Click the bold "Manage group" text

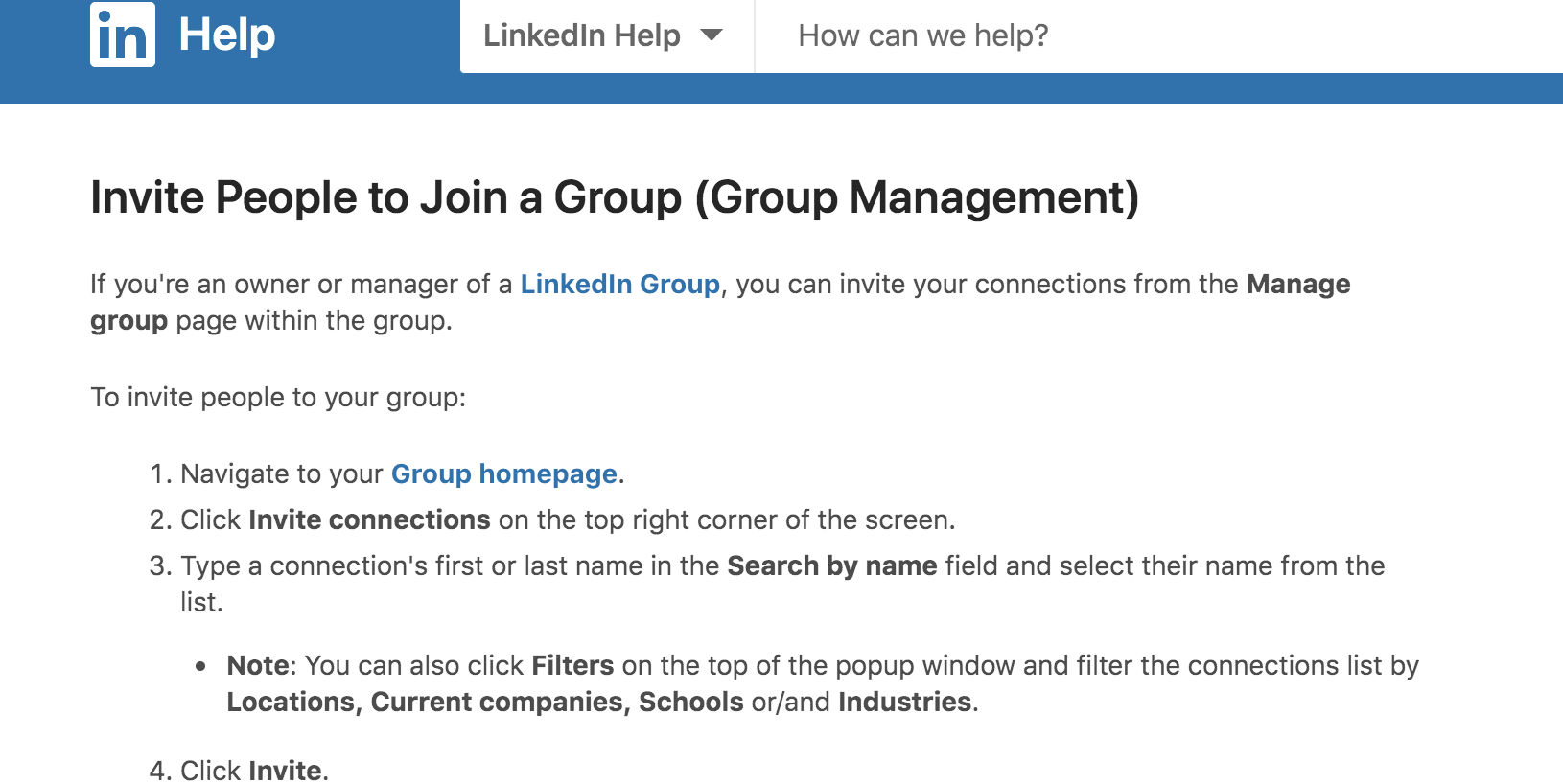[x=1298, y=284]
